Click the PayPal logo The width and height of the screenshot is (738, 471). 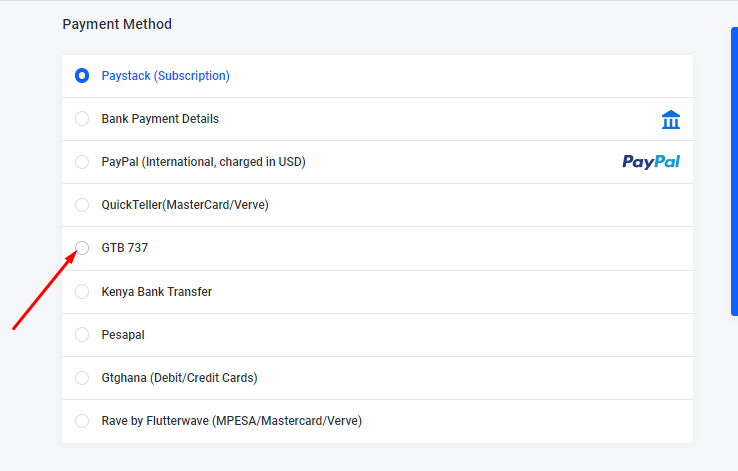(x=651, y=162)
